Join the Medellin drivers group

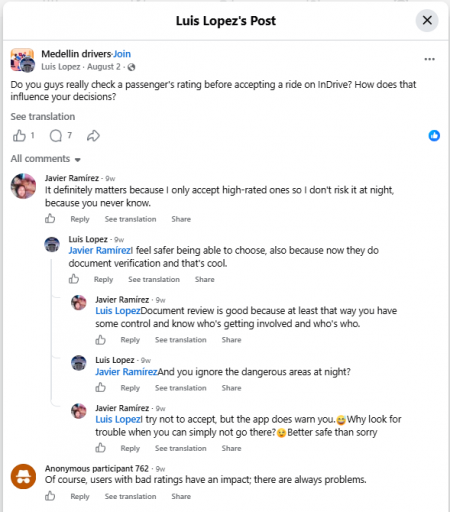tap(122, 54)
